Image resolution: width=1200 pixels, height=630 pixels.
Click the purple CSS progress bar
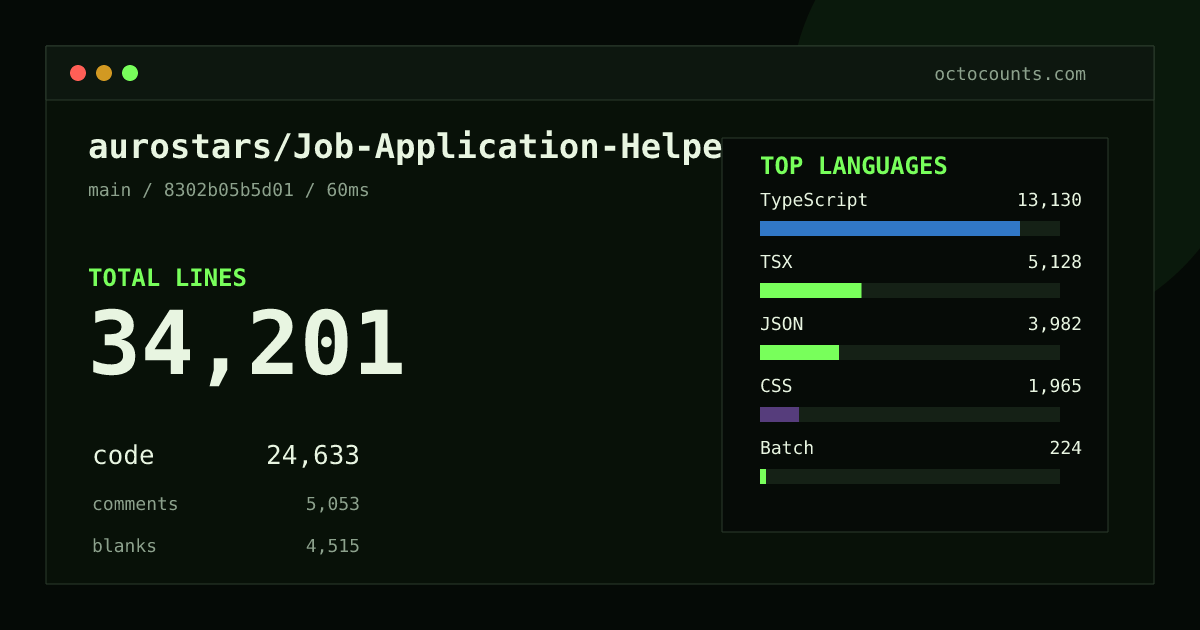click(779, 414)
